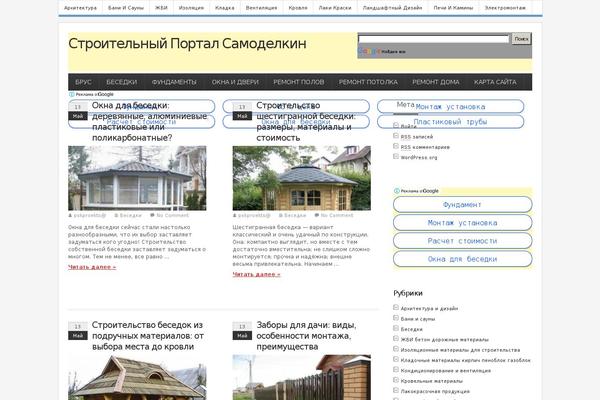
Task: Click Читать далее under the Шестигранная беседка excerpt
Action: (256, 274)
